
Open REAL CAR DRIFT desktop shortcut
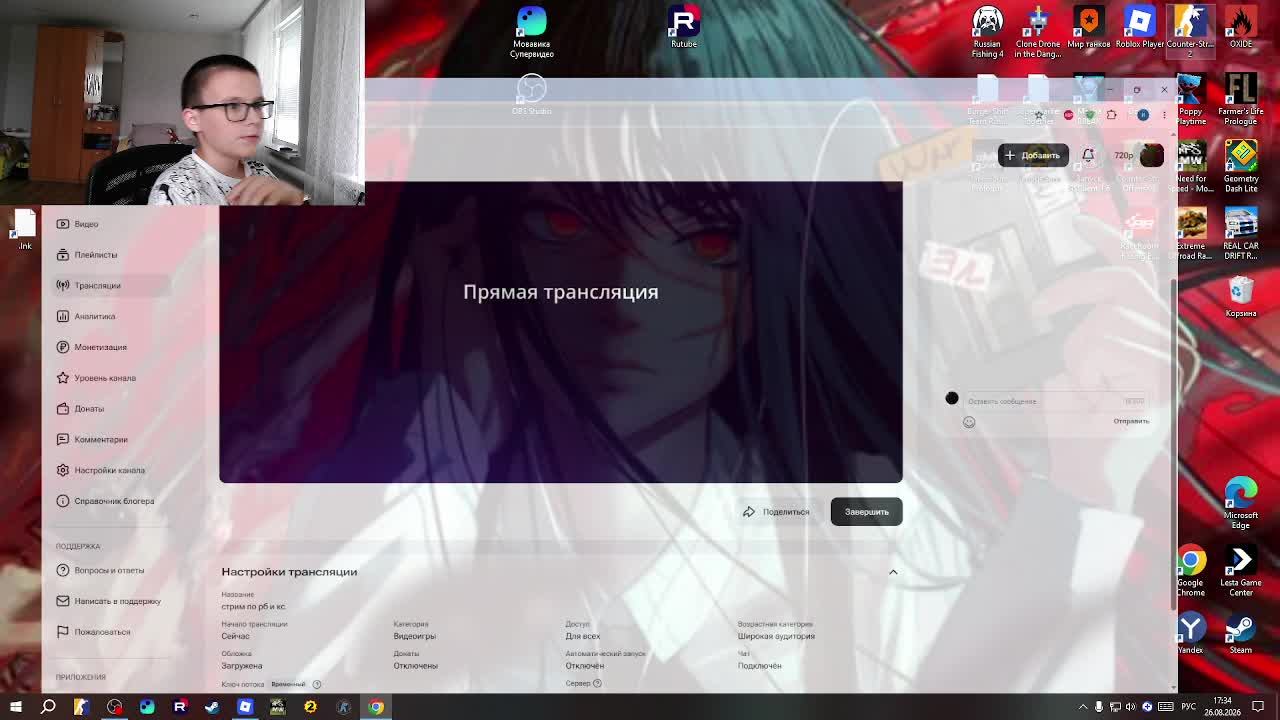pos(1241,234)
